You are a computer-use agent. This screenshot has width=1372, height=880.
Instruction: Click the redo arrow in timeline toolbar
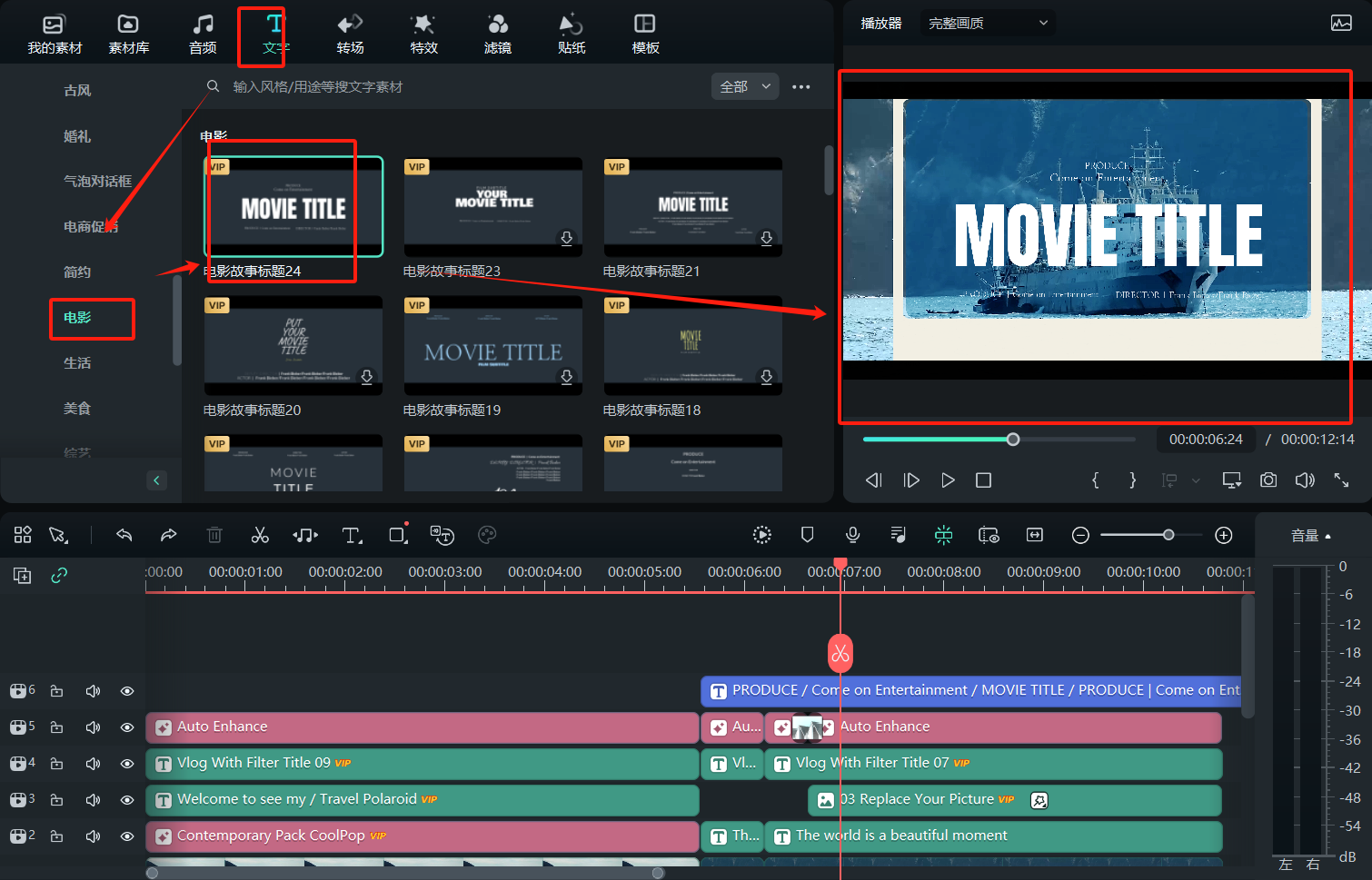coord(168,535)
